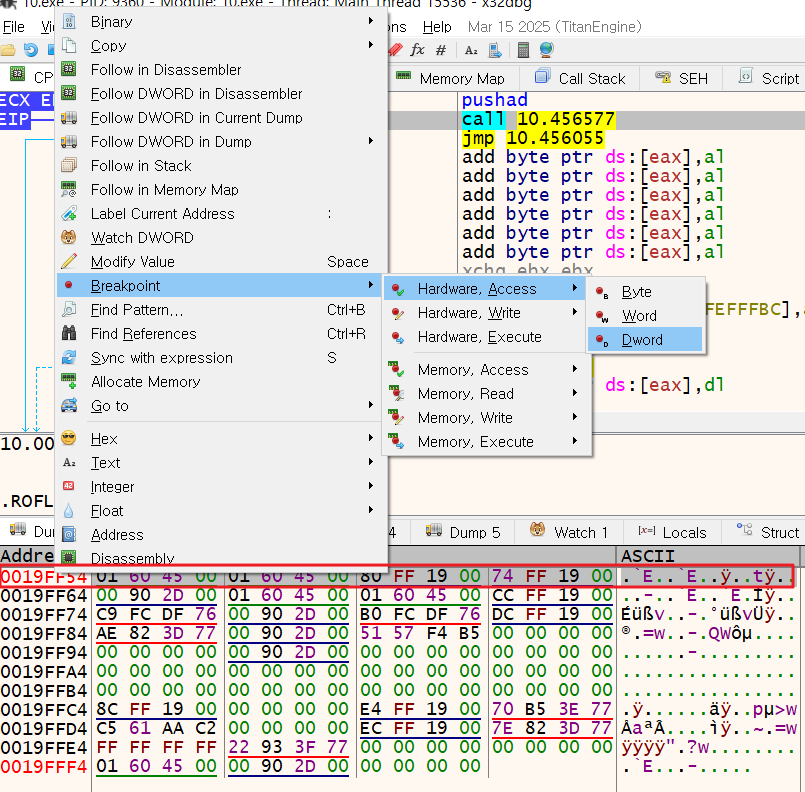Open the Copy submenu
The height and width of the screenshot is (792, 805).
click(x=221, y=46)
